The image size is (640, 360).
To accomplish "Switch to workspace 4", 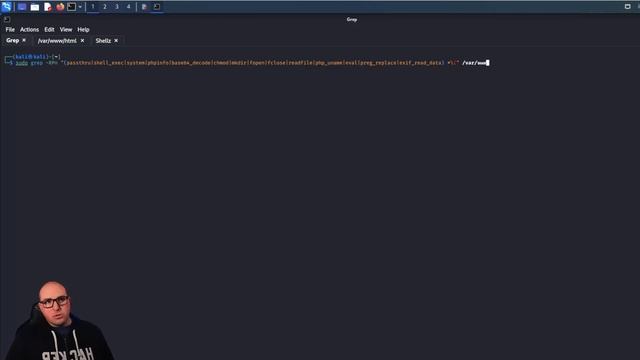I will 129,7.
